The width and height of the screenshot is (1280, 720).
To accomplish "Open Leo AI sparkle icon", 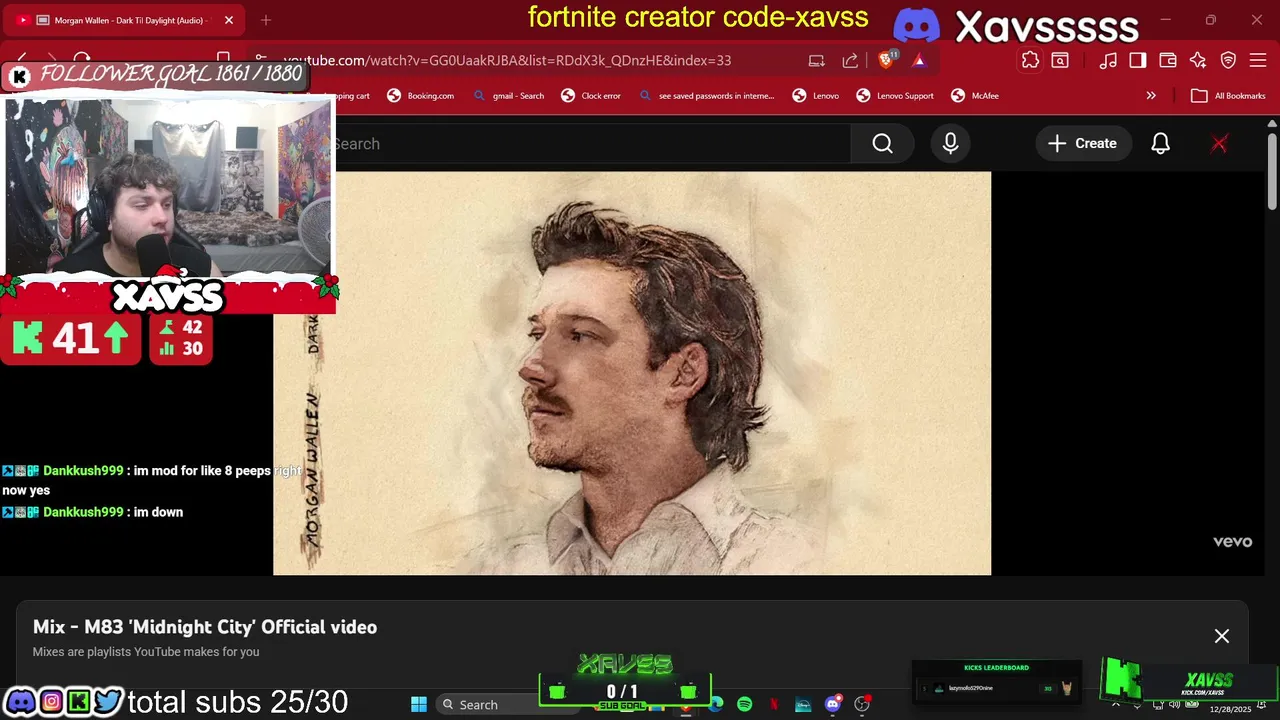I will click(1198, 60).
